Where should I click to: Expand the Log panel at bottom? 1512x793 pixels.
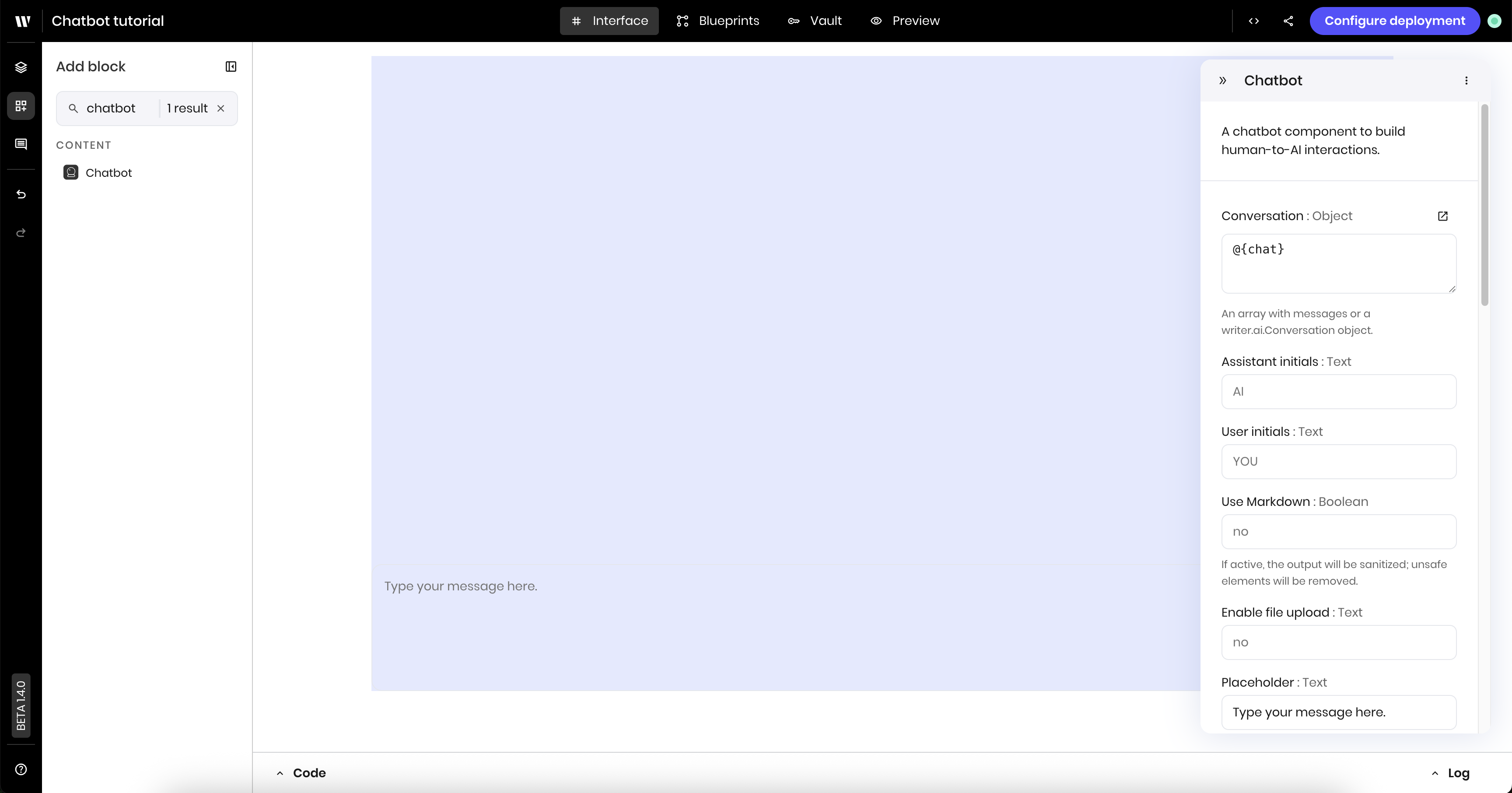(1450, 773)
